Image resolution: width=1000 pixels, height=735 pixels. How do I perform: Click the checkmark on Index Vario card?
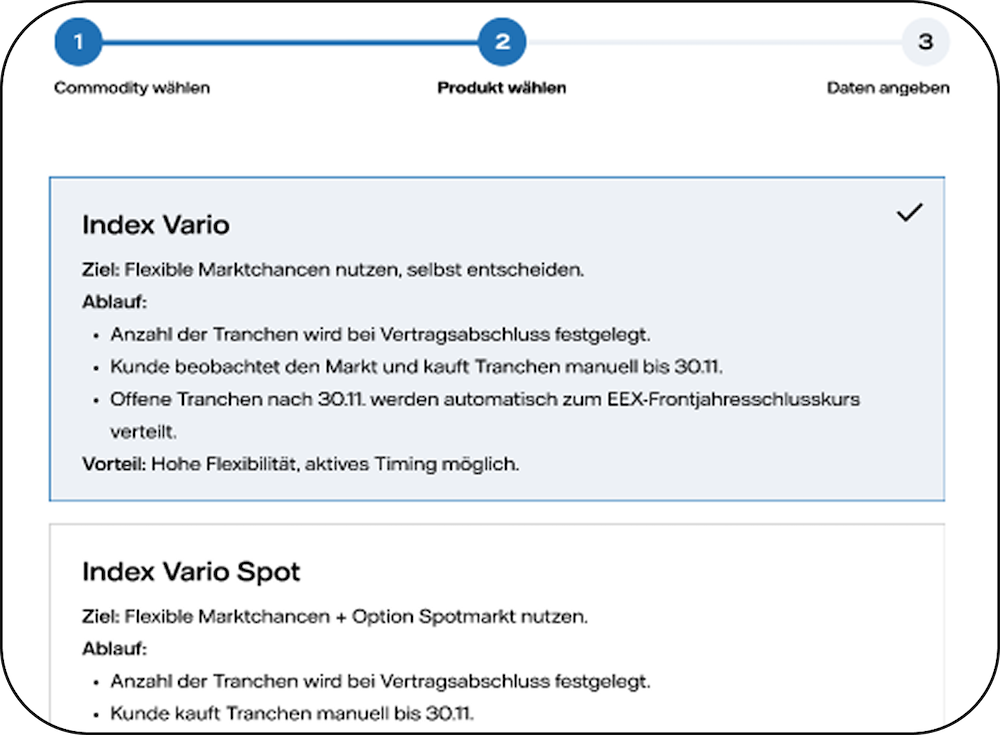pos(909,212)
